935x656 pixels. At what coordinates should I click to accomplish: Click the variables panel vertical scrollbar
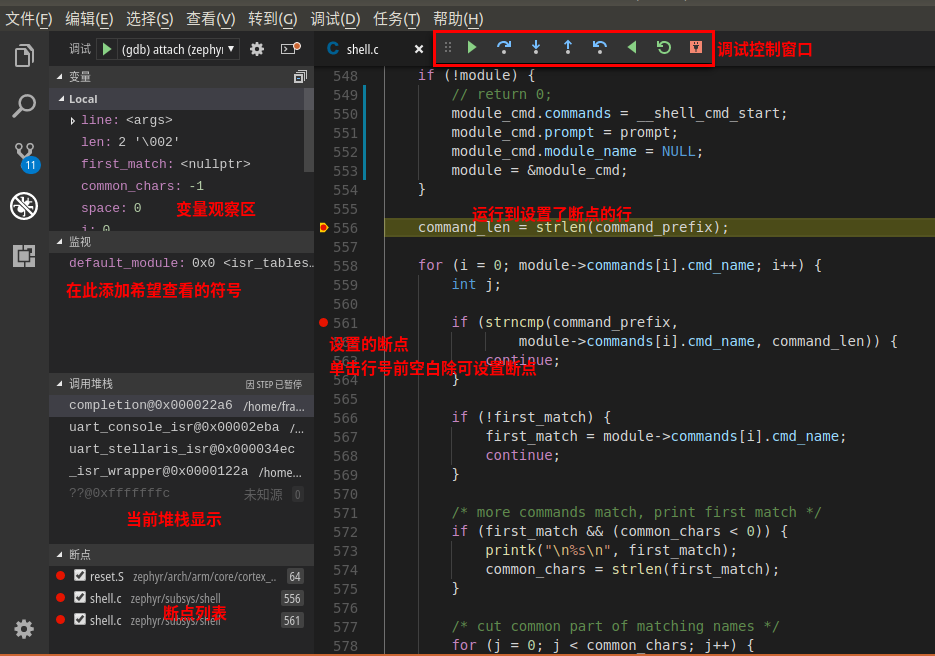(309, 131)
